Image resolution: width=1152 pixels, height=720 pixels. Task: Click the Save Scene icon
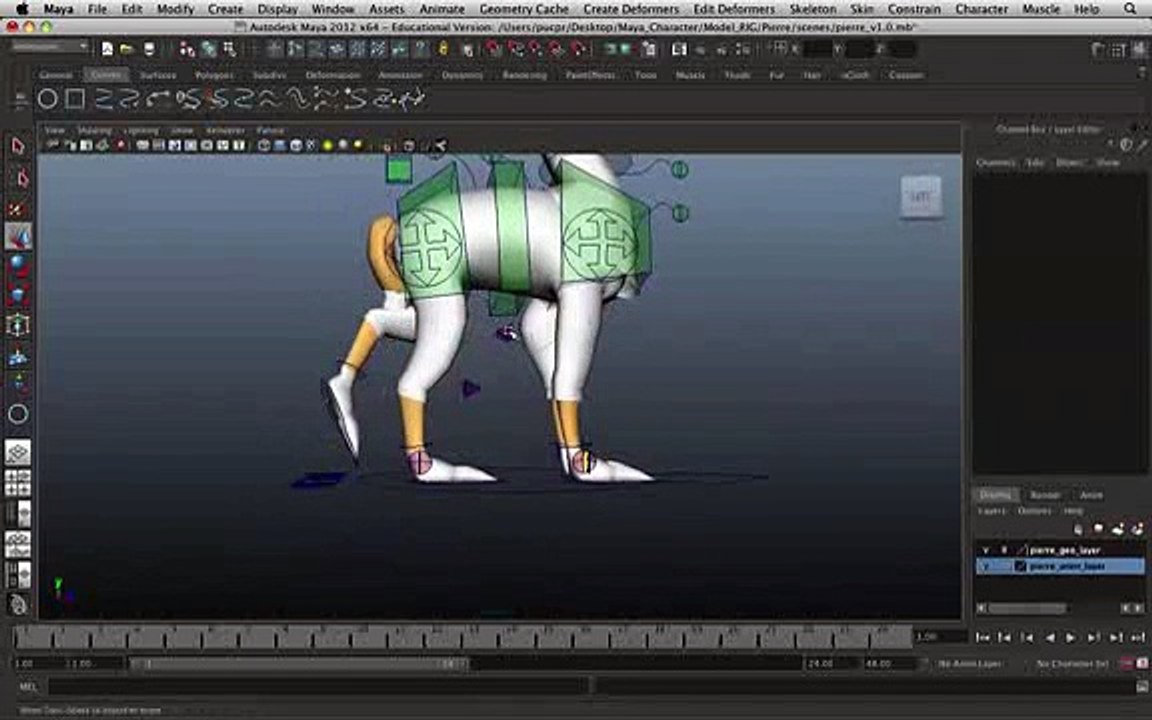pos(149,49)
